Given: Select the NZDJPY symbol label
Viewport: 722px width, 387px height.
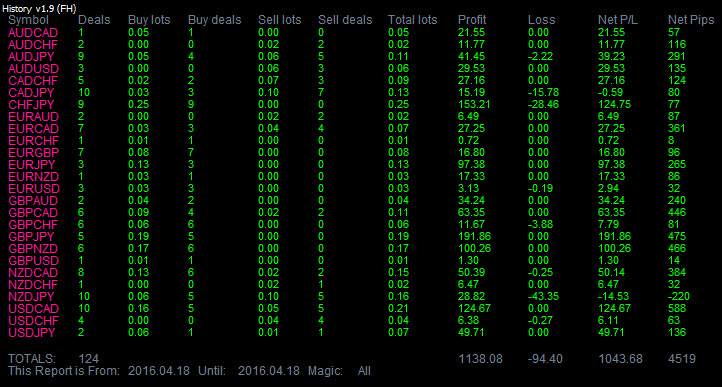Looking at the screenshot, I should click(x=31, y=296).
